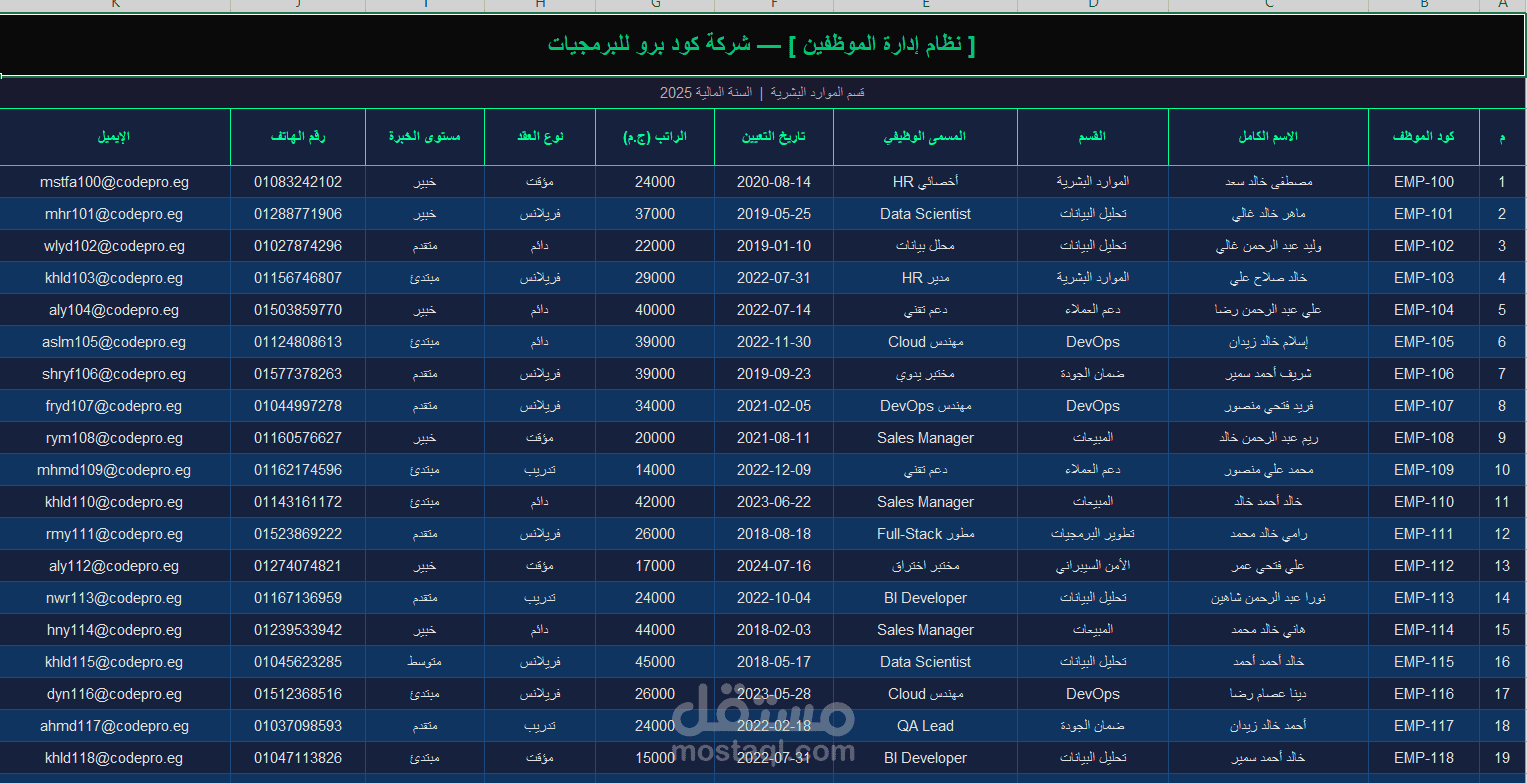Select the تاريخ التعيين header cell
The image size is (1527, 783).
tap(773, 136)
